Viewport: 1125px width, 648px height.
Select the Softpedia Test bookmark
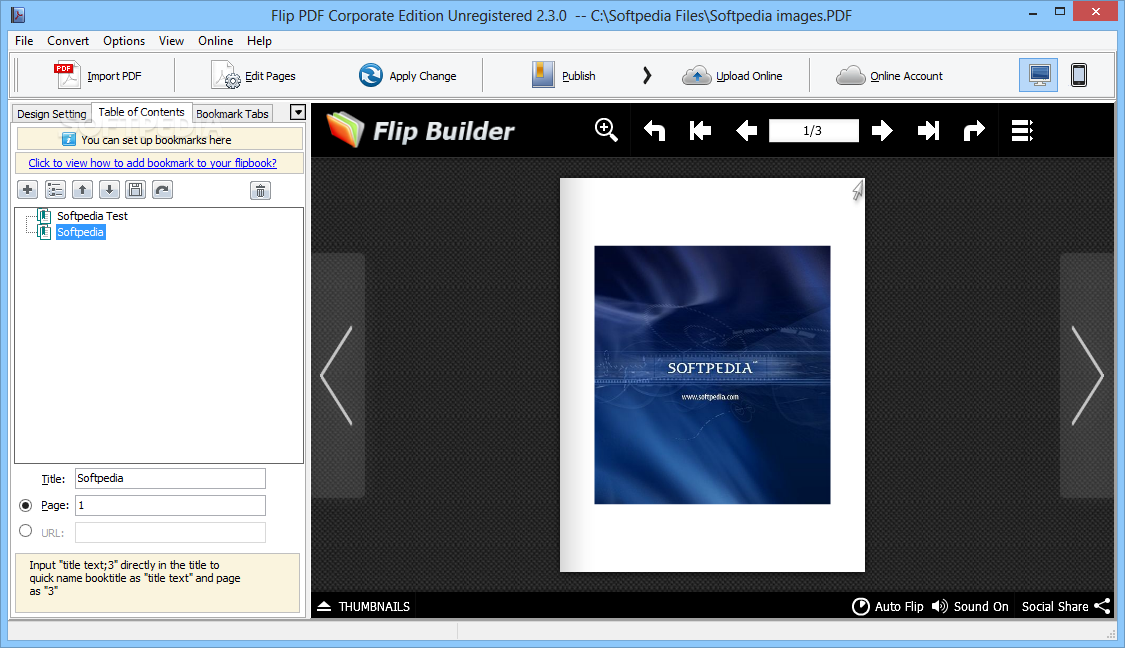[92, 216]
